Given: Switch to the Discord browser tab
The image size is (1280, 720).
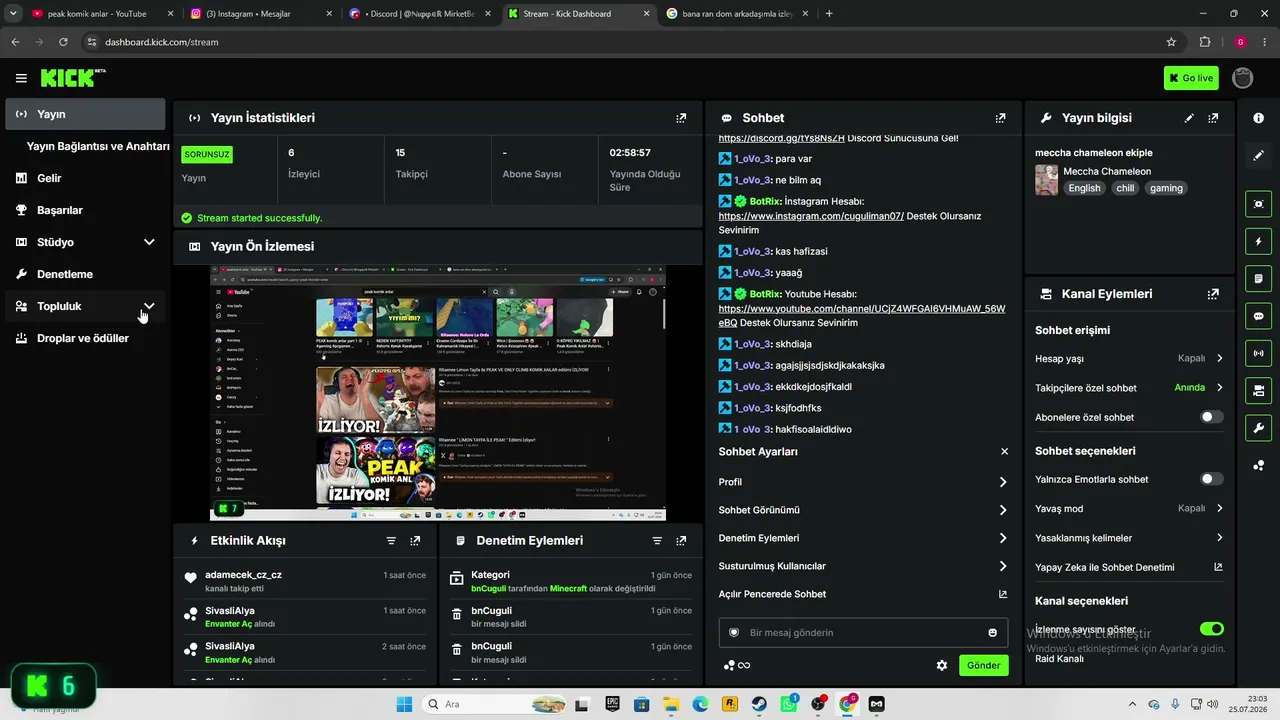Looking at the screenshot, I should [421, 14].
